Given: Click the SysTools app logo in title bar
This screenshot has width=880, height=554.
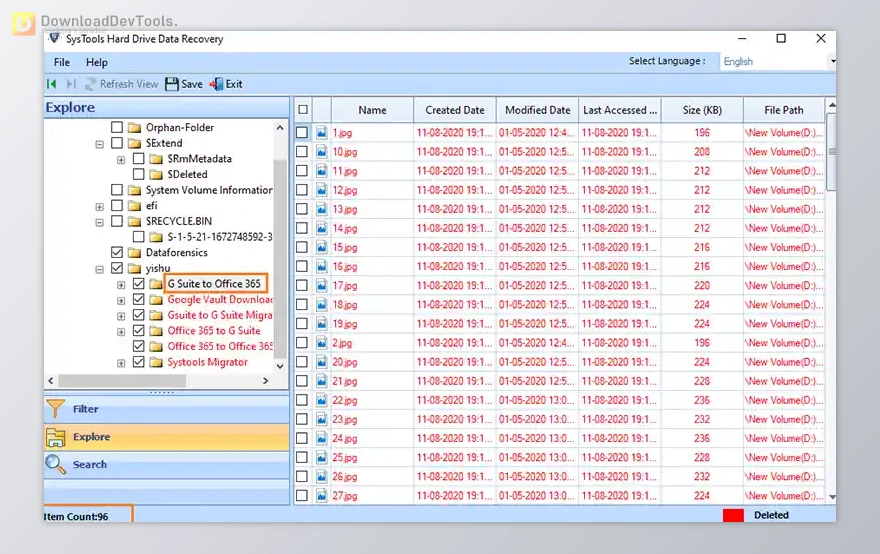Looking at the screenshot, I should (x=54, y=38).
